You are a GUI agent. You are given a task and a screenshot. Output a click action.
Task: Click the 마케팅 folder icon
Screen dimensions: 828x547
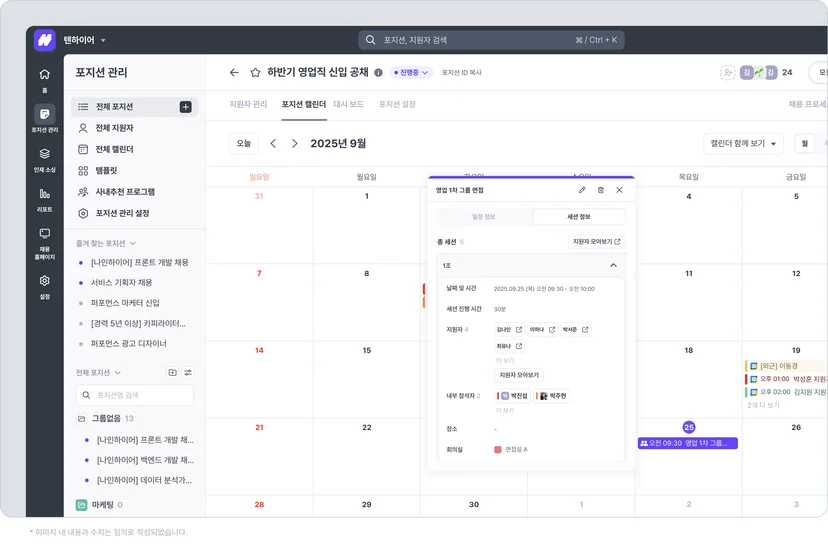[x=81, y=505]
